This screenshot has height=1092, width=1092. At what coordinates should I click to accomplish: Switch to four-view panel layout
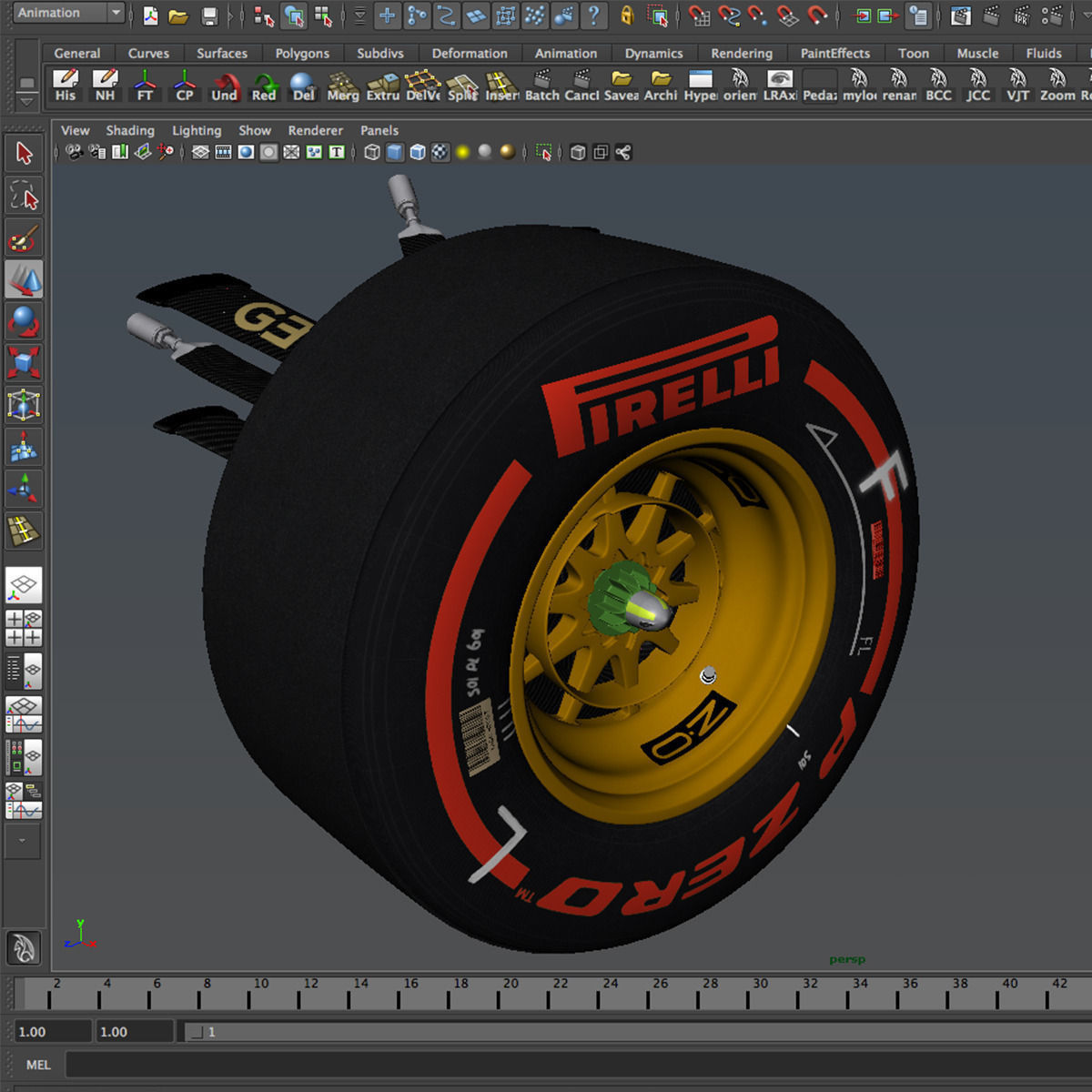(x=24, y=629)
